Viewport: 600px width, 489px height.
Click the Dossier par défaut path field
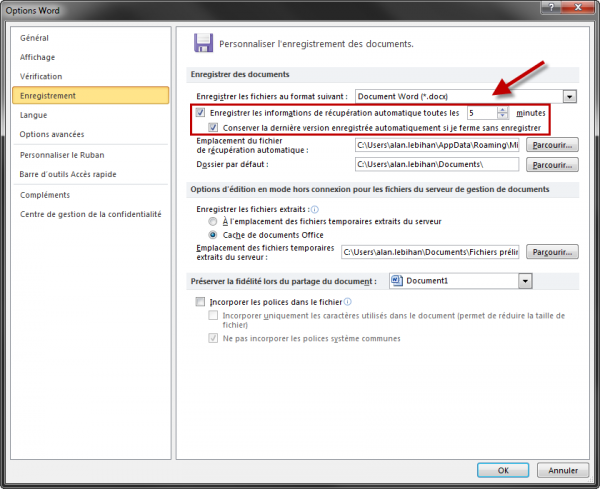click(437, 165)
